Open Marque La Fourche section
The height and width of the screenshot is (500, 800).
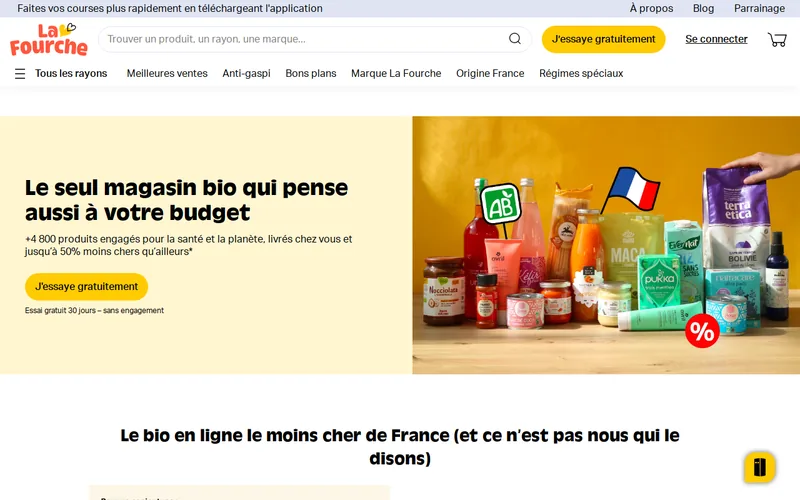pyautogui.click(x=396, y=73)
